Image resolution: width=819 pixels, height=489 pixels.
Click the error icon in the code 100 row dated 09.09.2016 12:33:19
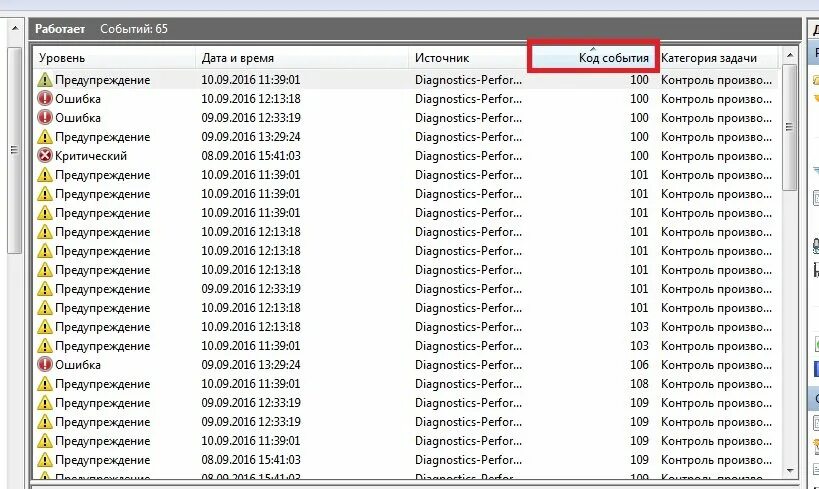coord(45,118)
